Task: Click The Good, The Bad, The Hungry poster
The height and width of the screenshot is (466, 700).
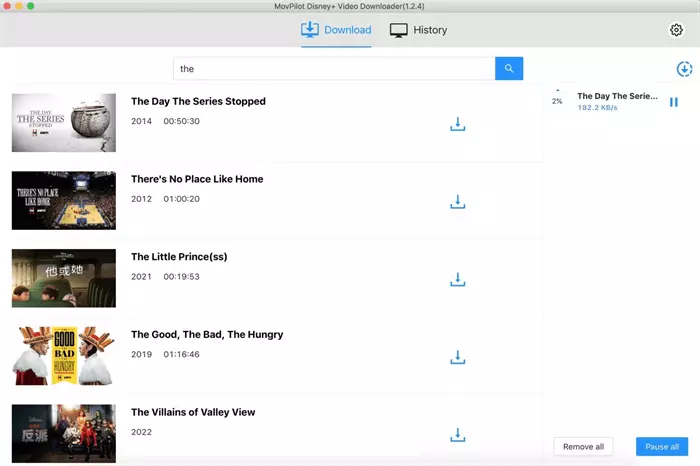Action: pos(63,356)
